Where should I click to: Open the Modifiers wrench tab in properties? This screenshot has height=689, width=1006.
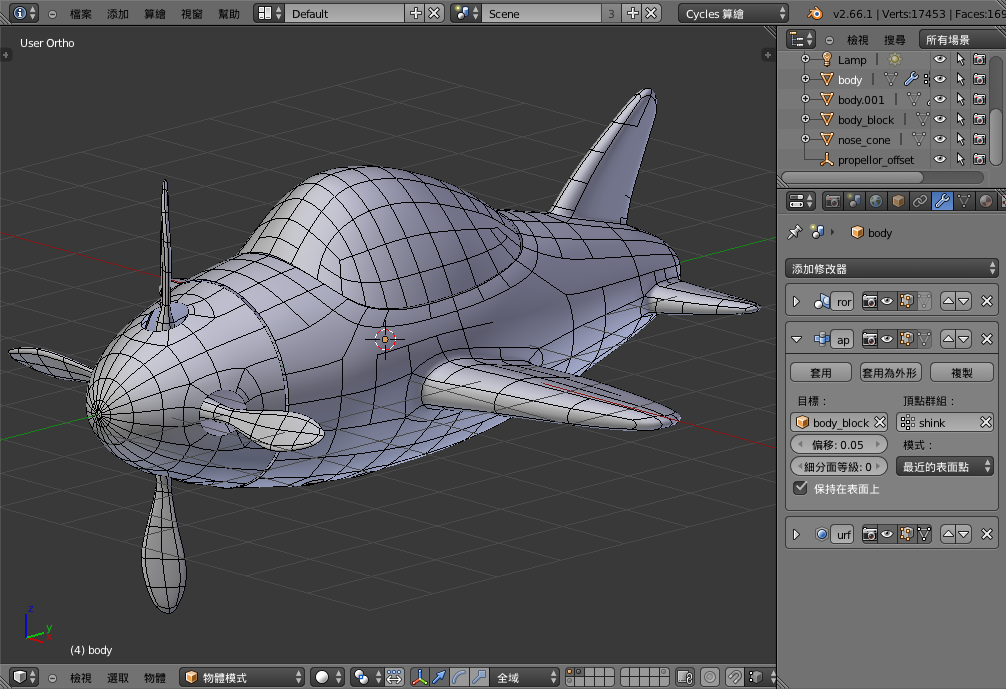click(x=942, y=201)
